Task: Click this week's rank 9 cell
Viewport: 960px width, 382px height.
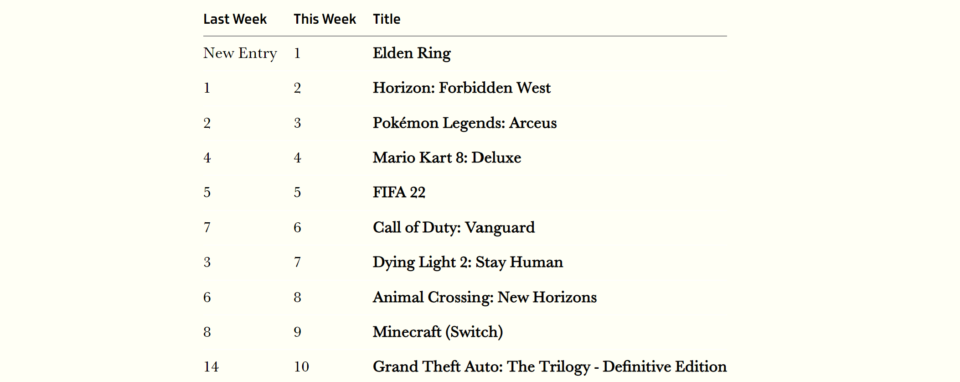Action: [x=297, y=332]
